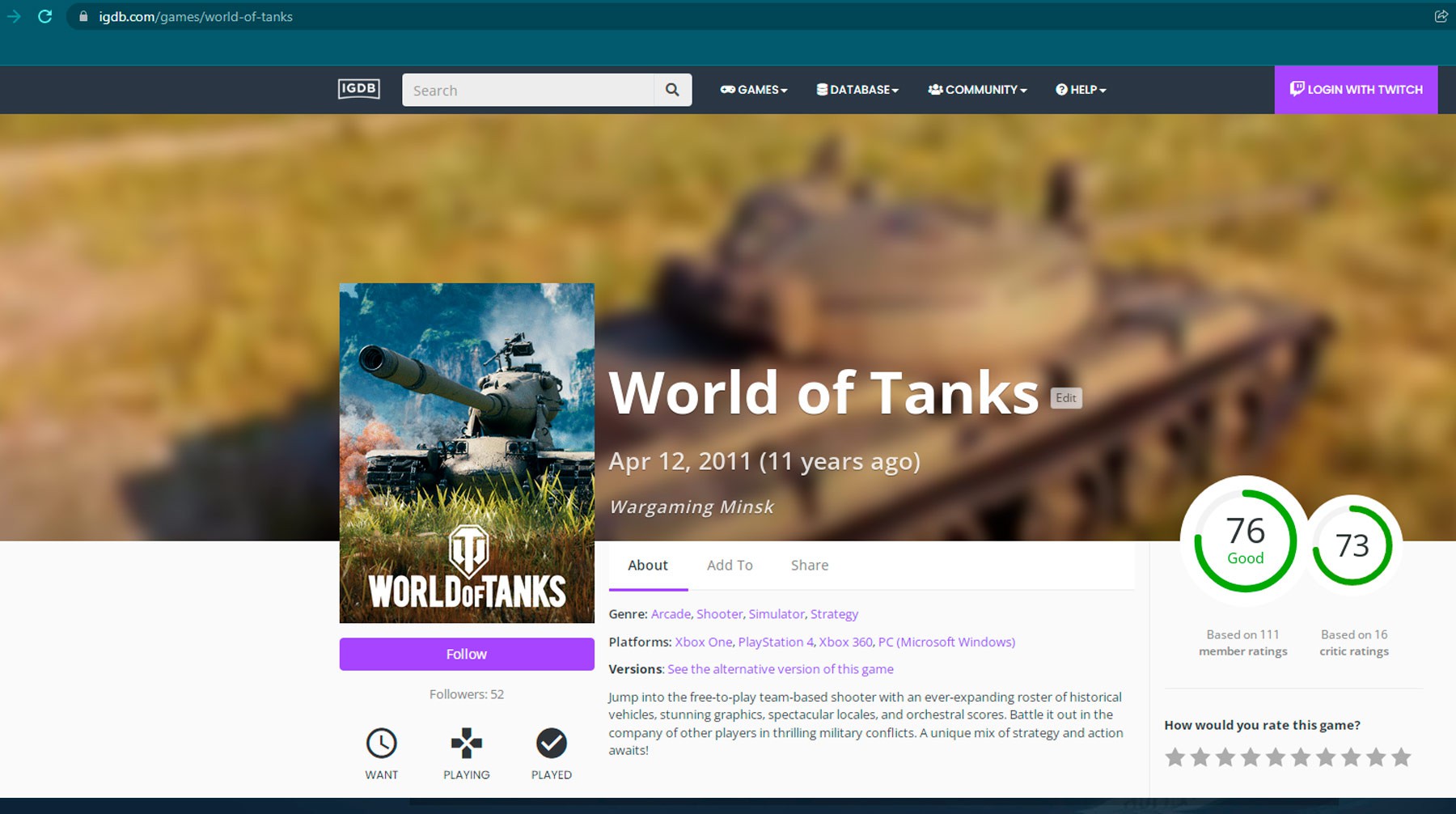Open the World of Tanks cover image

pos(467,453)
